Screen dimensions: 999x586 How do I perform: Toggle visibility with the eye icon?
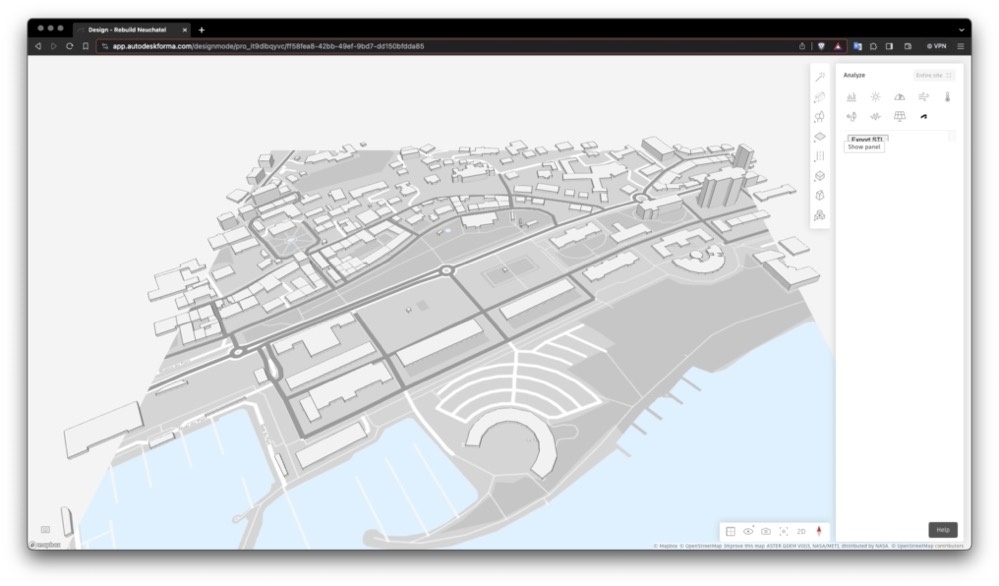click(748, 531)
